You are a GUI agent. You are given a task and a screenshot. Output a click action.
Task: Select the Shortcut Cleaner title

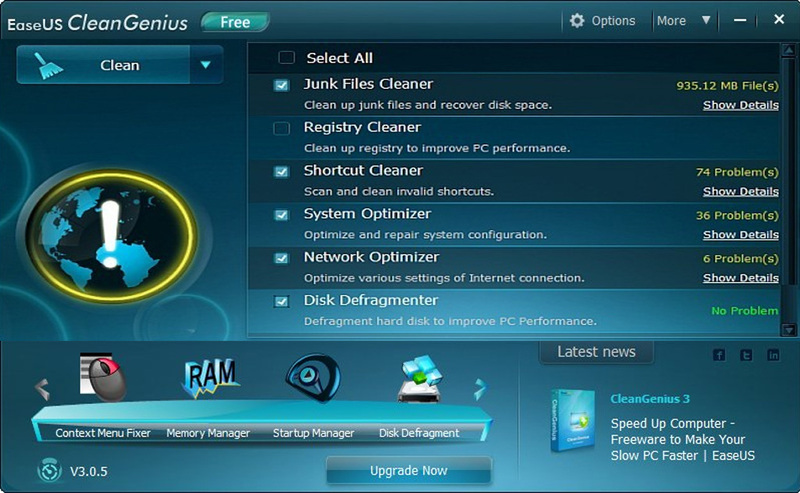363,170
